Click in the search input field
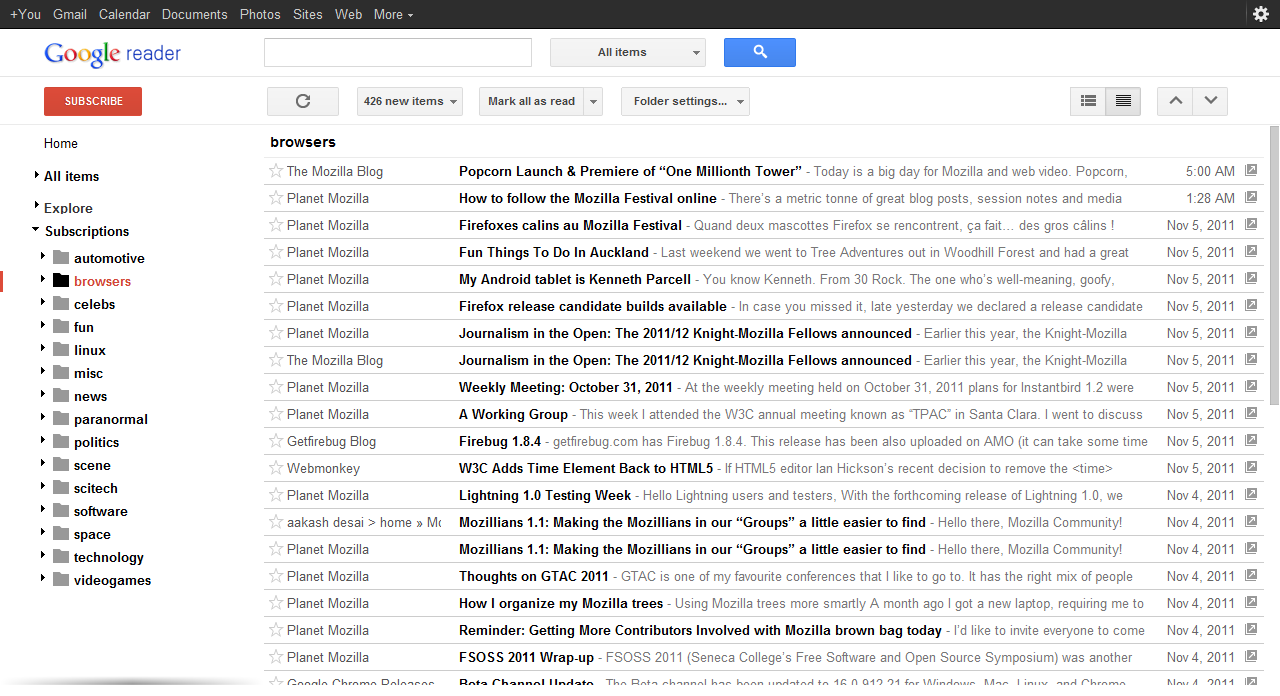The width and height of the screenshot is (1280, 696). click(x=398, y=52)
